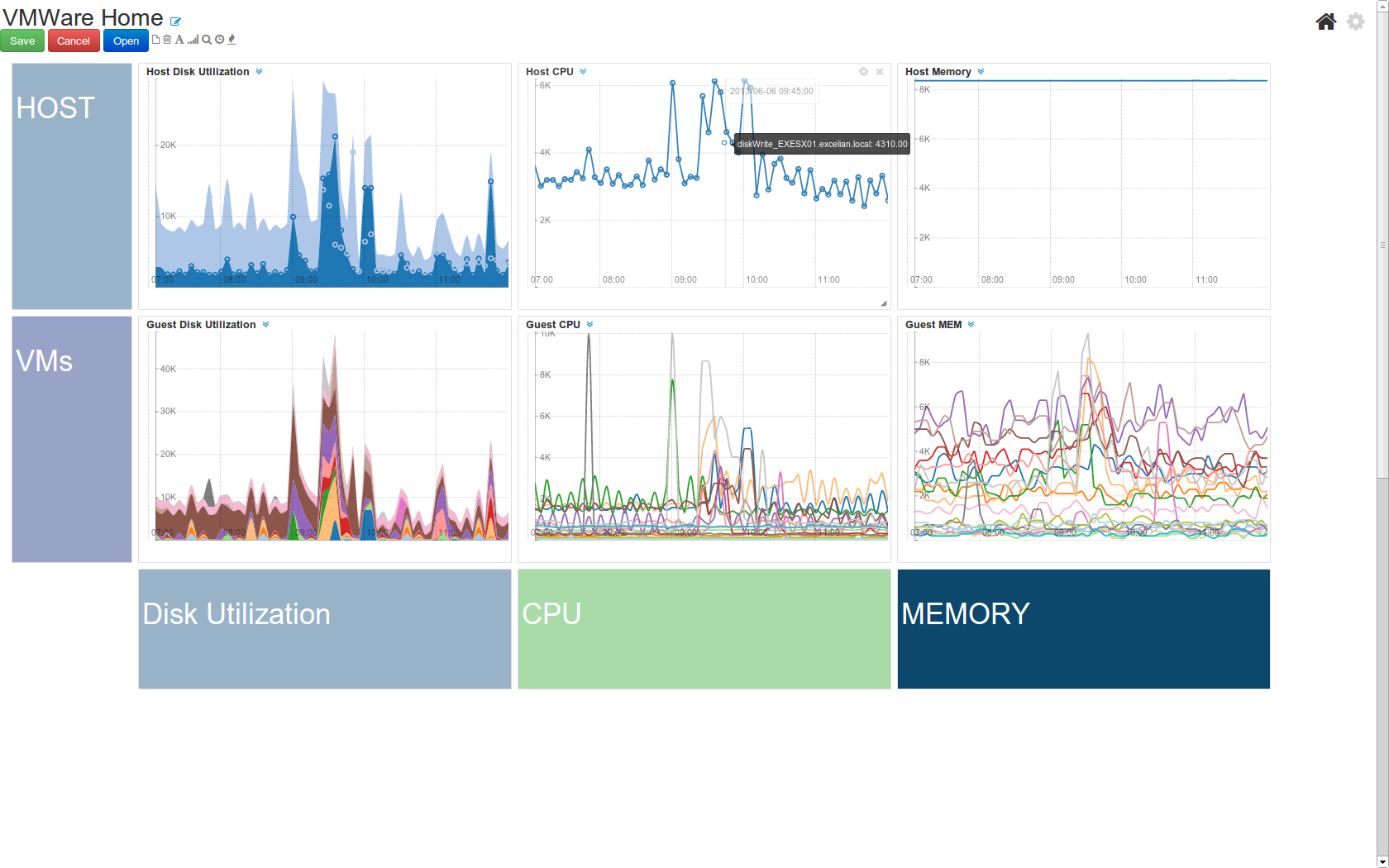Viewport: 1389px width, 868px height.
Task: Expand the Host Memory chevron menu
Action: click(x=981, y=72)
